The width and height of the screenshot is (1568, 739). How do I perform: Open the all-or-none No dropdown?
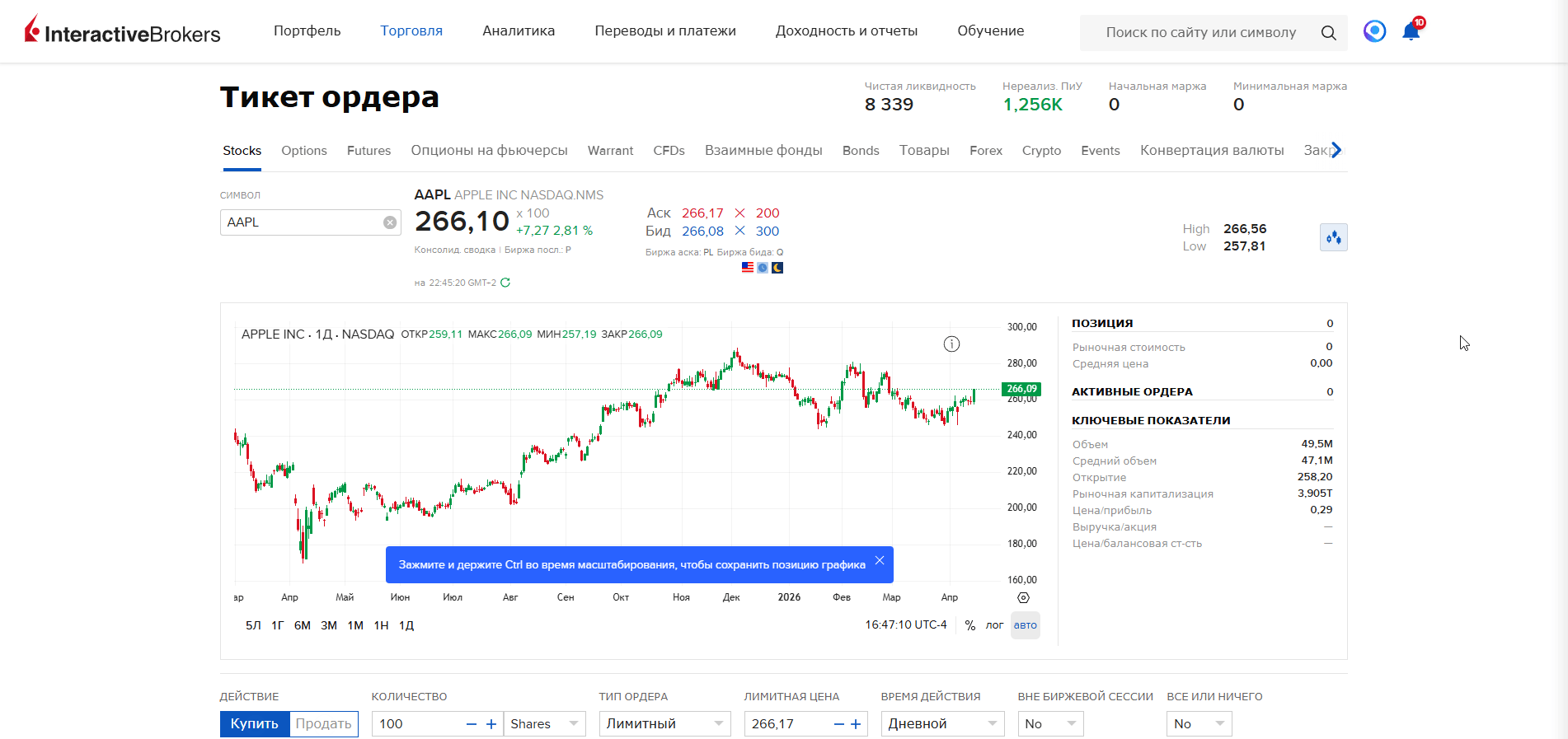tap(1199, 724)
